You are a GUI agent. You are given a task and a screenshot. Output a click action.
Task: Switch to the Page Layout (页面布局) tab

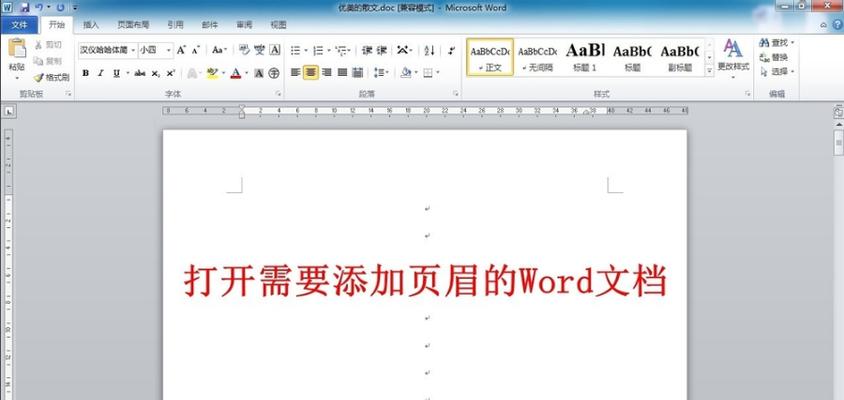click(x=133, y=25)
